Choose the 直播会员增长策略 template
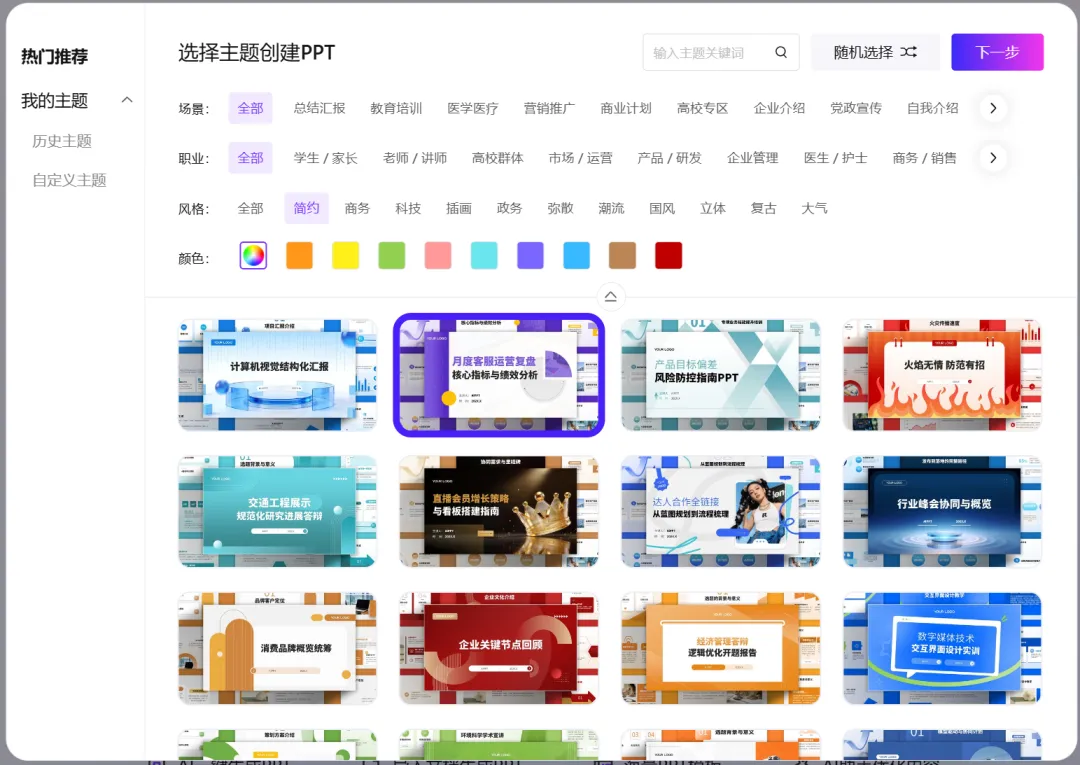Viewport: 1080px width, 765px height. [499, 512]
